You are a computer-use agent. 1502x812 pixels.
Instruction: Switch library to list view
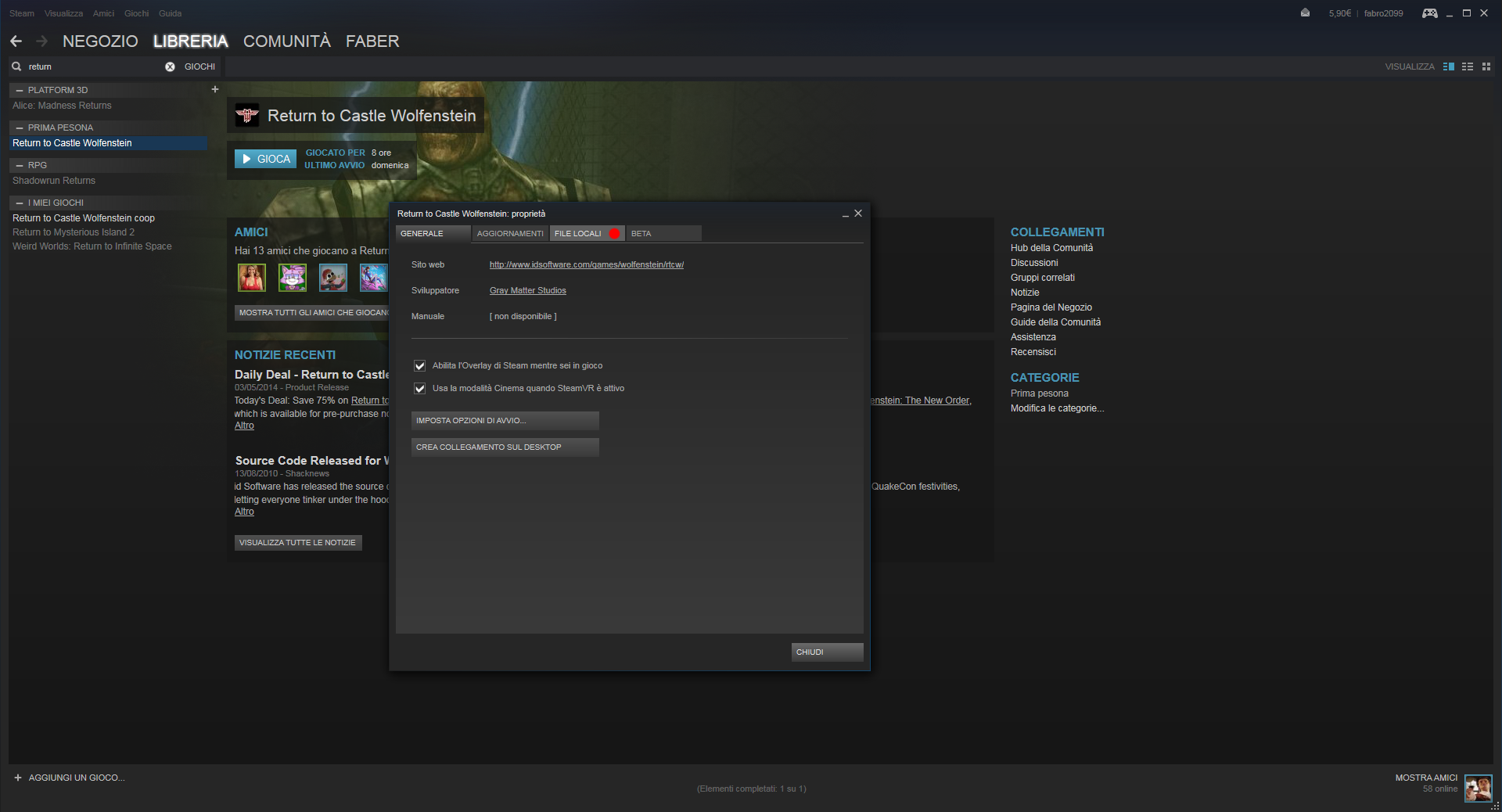click(1468, 66)
